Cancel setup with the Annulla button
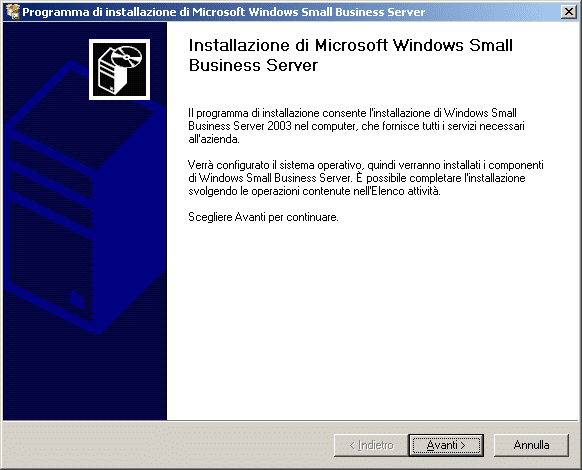 coord(531,445)
